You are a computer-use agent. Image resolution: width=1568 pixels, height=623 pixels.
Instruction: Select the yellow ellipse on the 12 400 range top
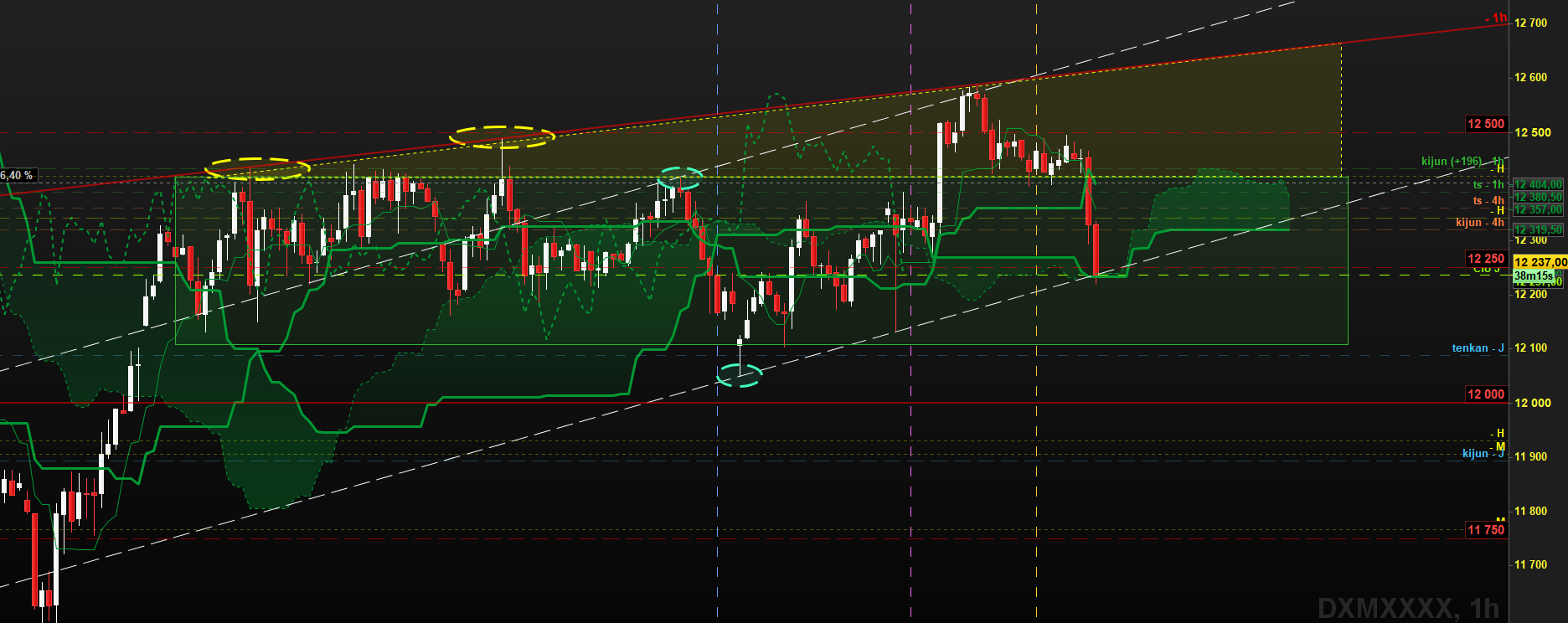tap(257, 169)
